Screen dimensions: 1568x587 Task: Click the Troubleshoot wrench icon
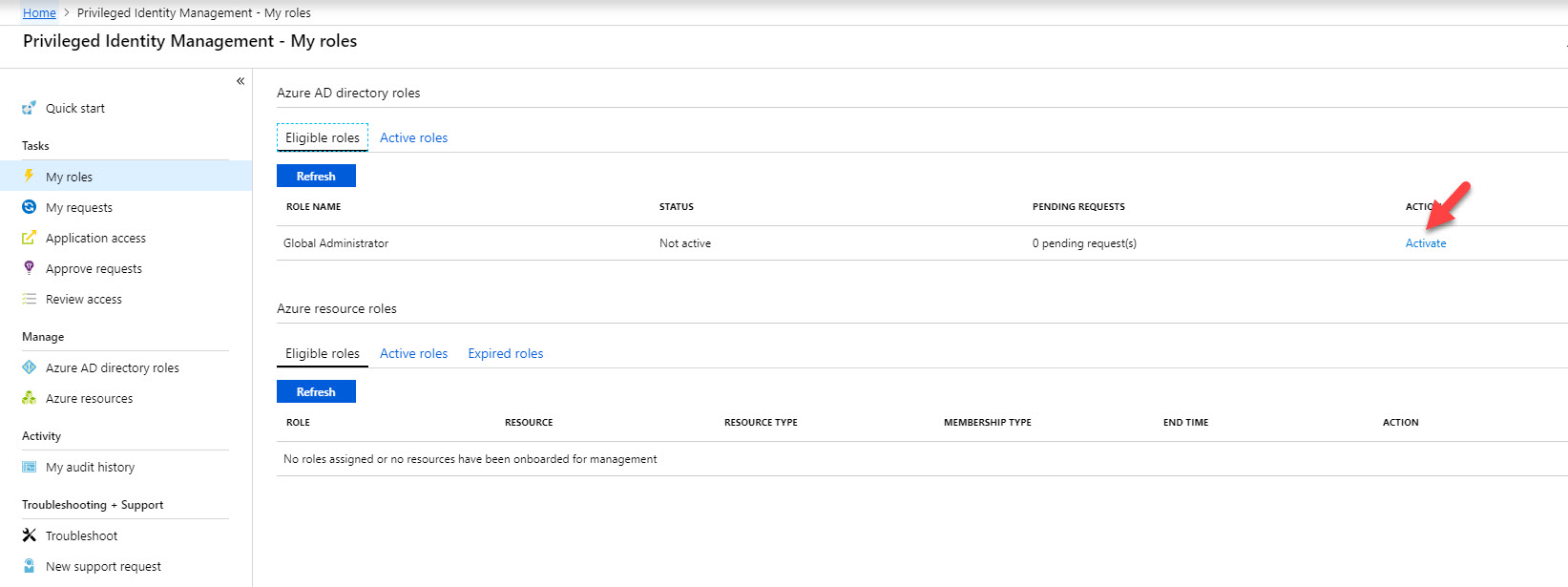tap(29, 535)
